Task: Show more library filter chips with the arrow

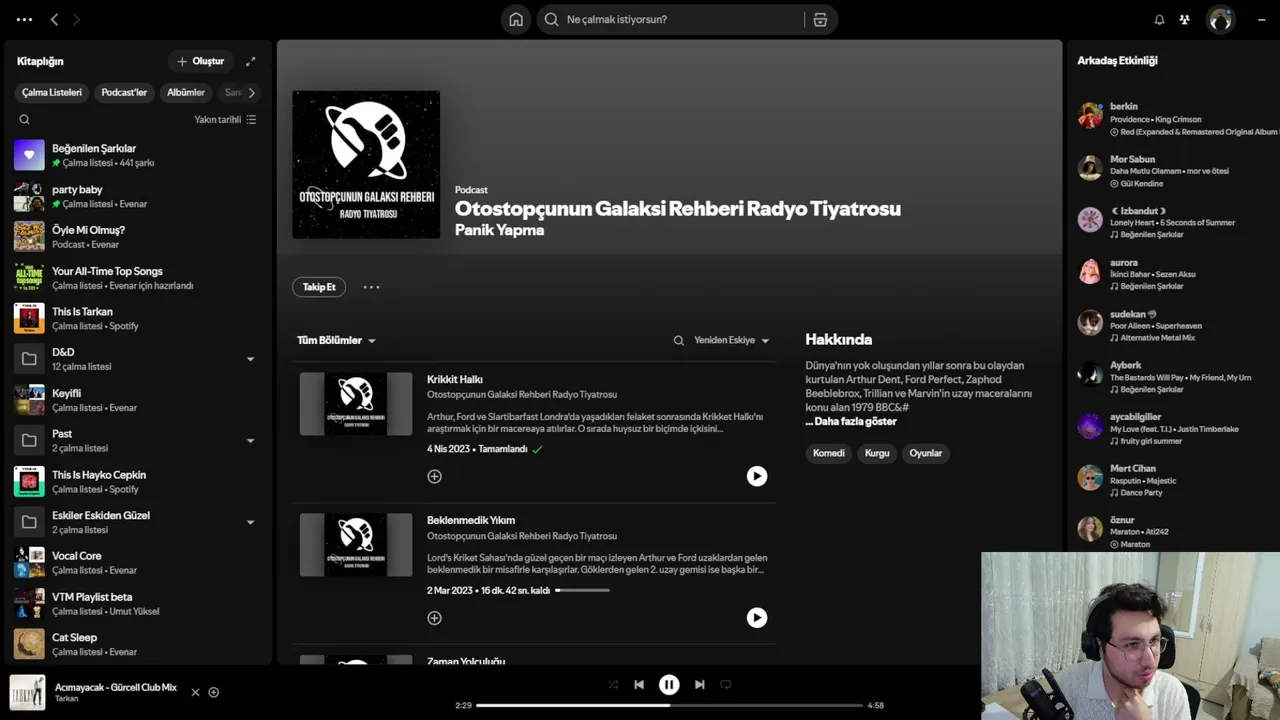Action: click(x=251, y=92)
